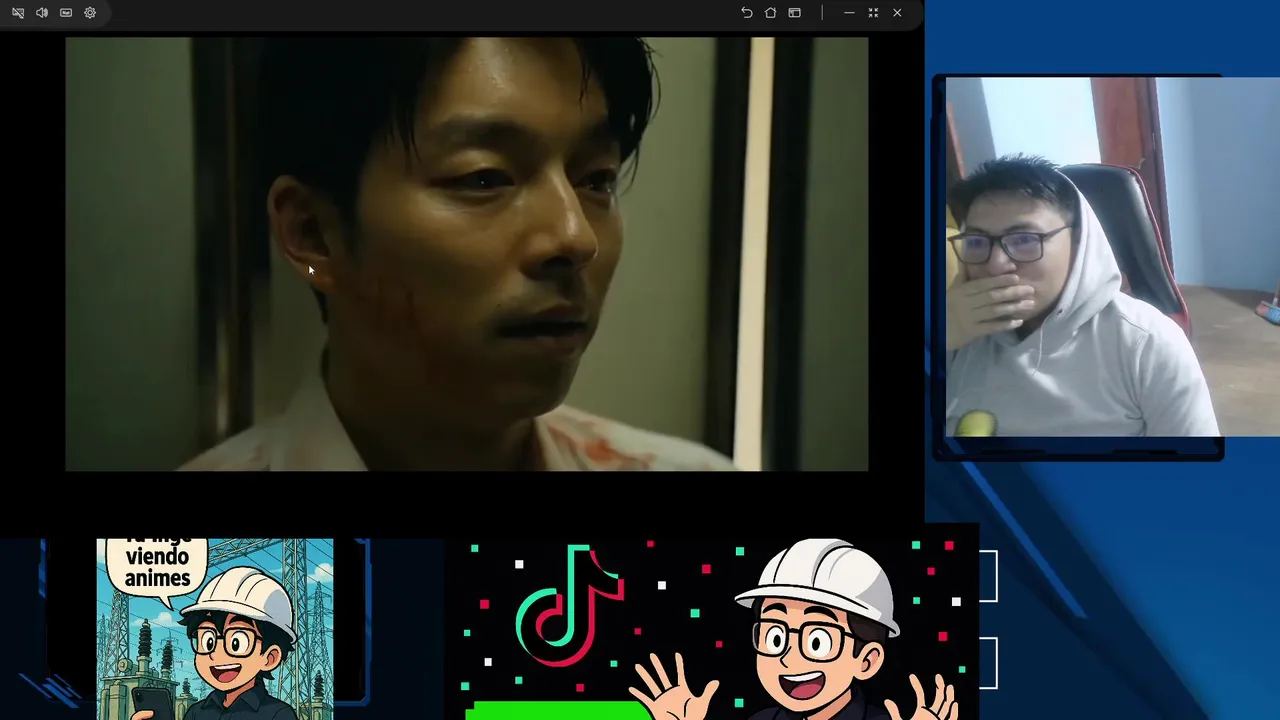Open the keyboard icon in top bar

[x=66, y=13]
